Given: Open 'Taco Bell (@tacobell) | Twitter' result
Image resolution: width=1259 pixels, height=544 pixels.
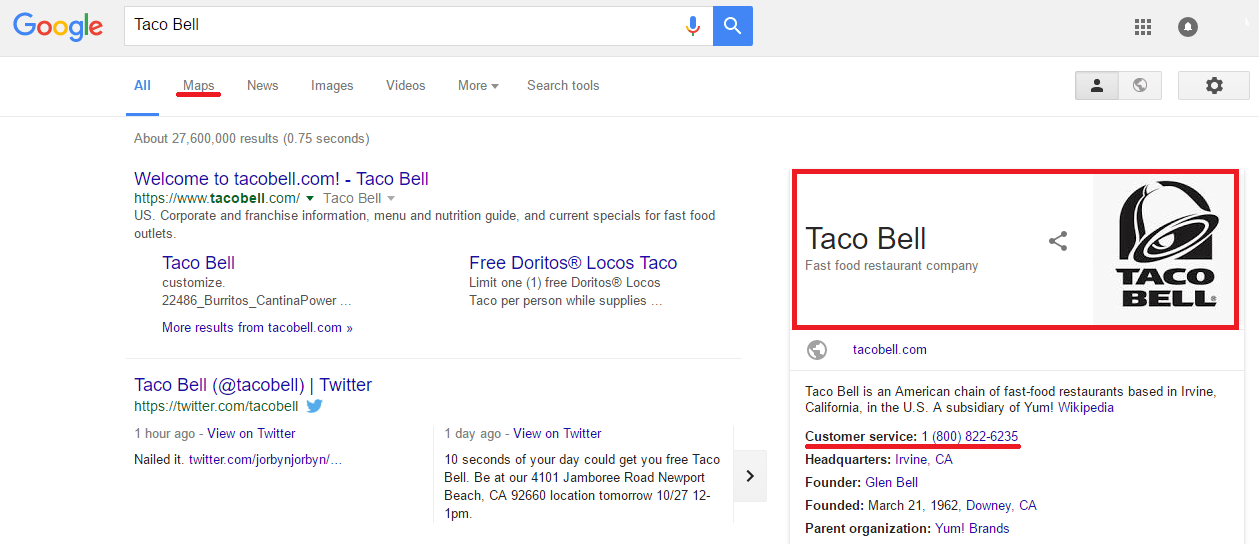Looking at the screenshot, I should (253, 385).
